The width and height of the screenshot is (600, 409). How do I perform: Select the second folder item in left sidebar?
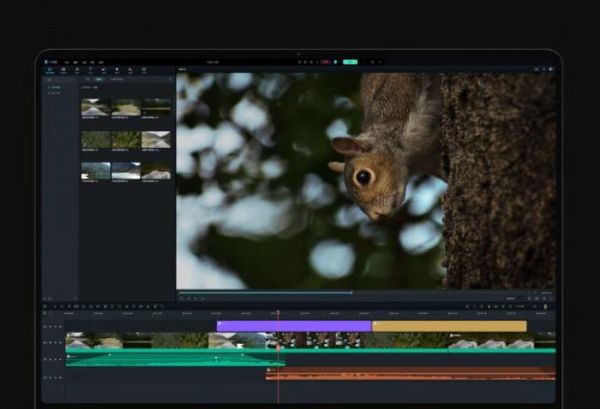pyautogui.click(x=56, y=94)
